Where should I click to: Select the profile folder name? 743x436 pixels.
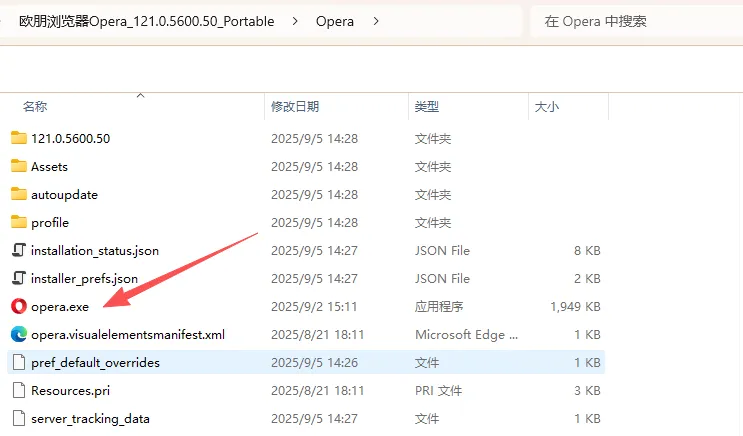click(50, 222)
